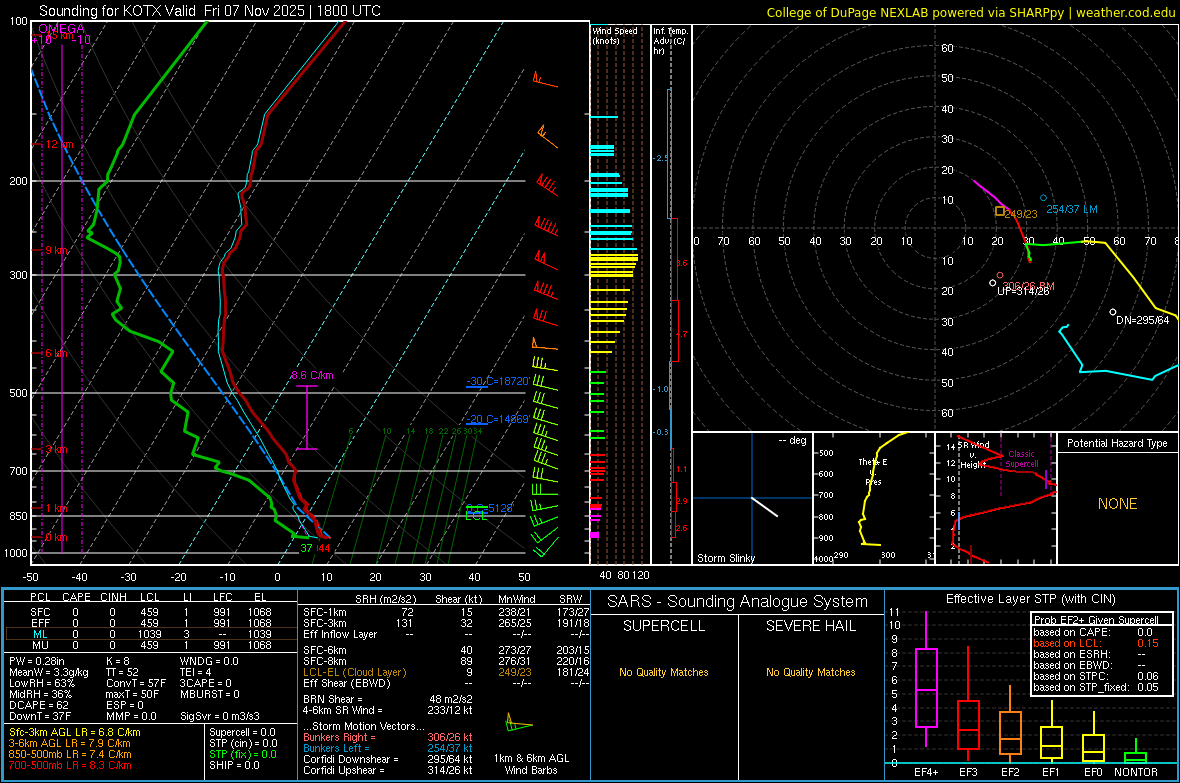
Task: Select the MU parcel row
Action: (x=151, y=645)
